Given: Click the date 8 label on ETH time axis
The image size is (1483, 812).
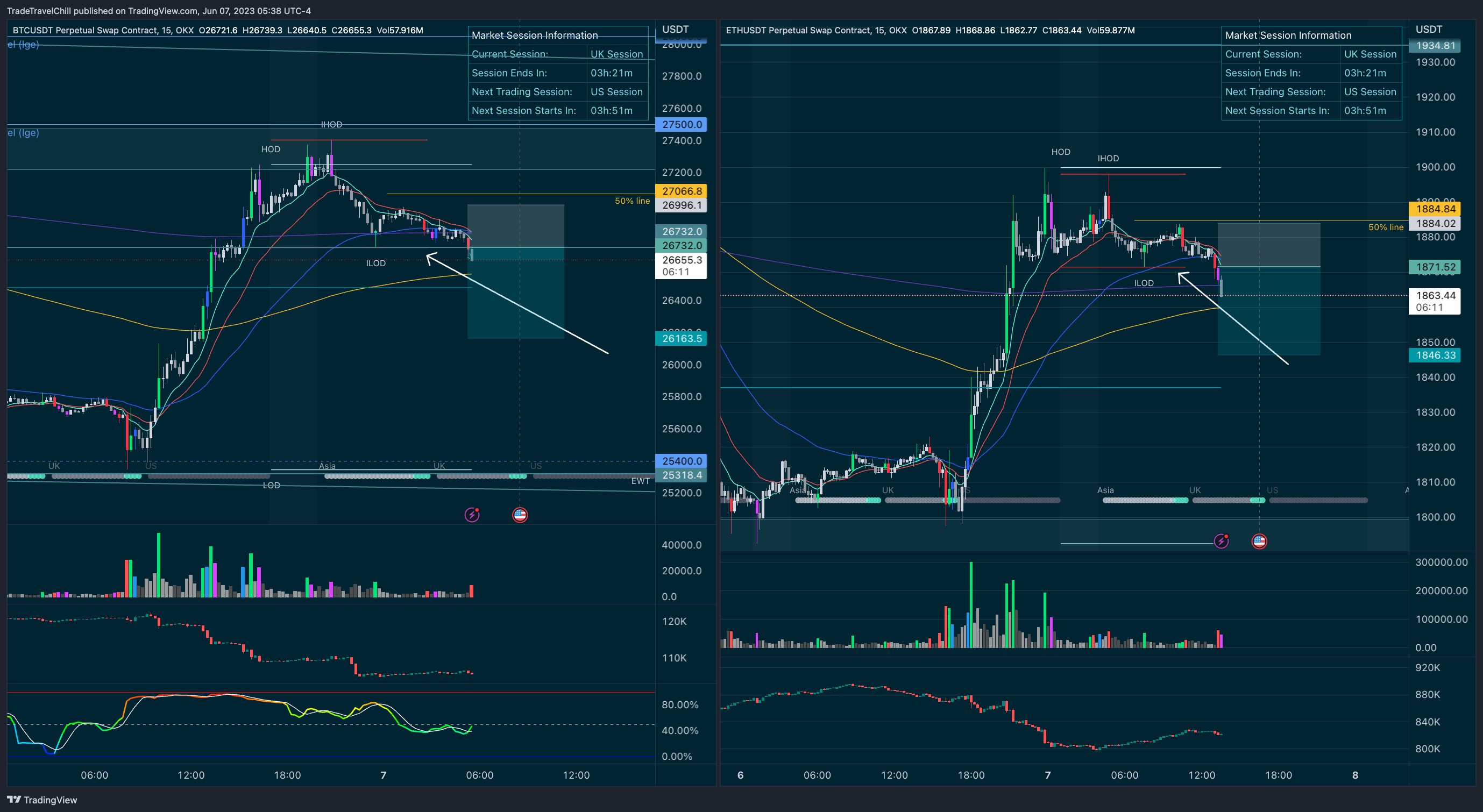Looking at the screenshot, I should coord(1355,774).
